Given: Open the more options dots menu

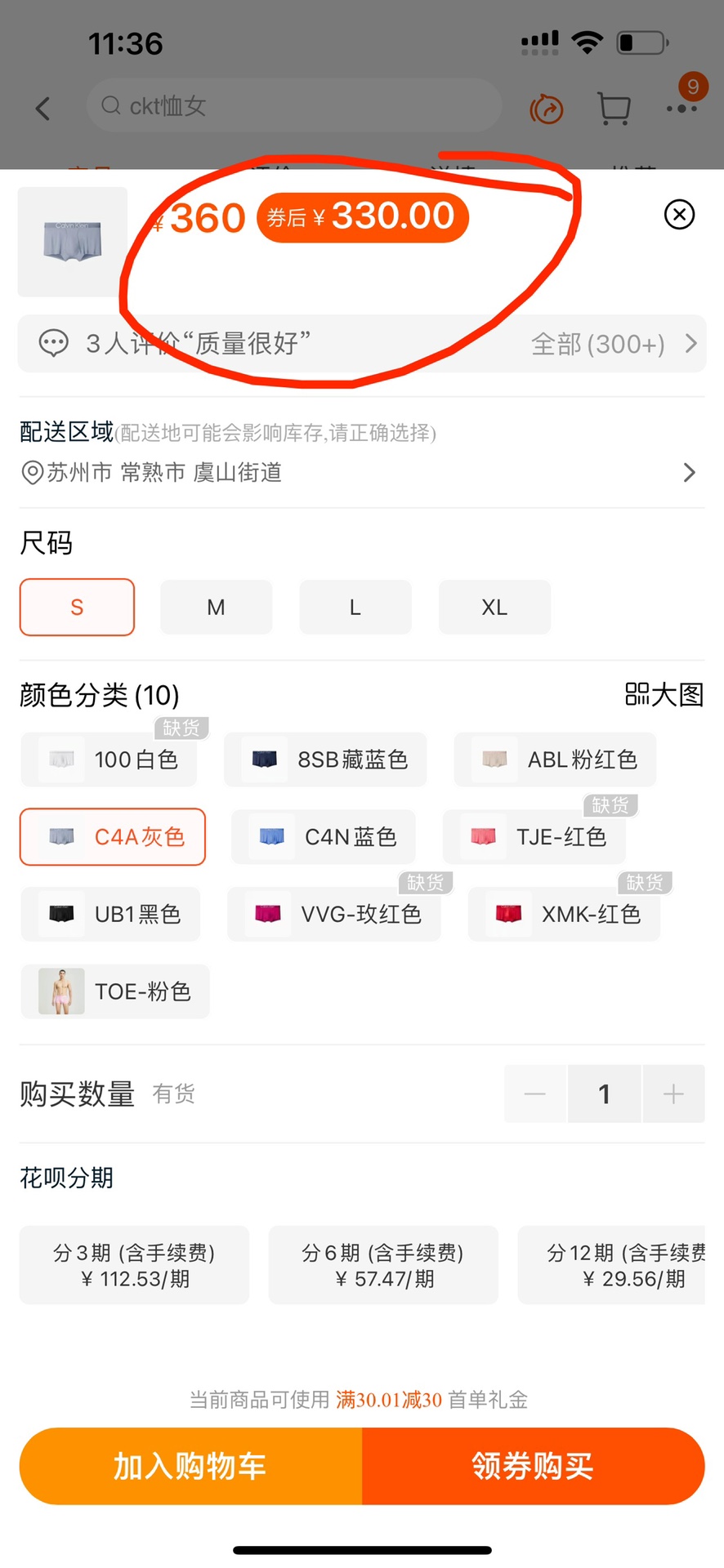Looking at the screenshot, I should [x=682, y=108].
